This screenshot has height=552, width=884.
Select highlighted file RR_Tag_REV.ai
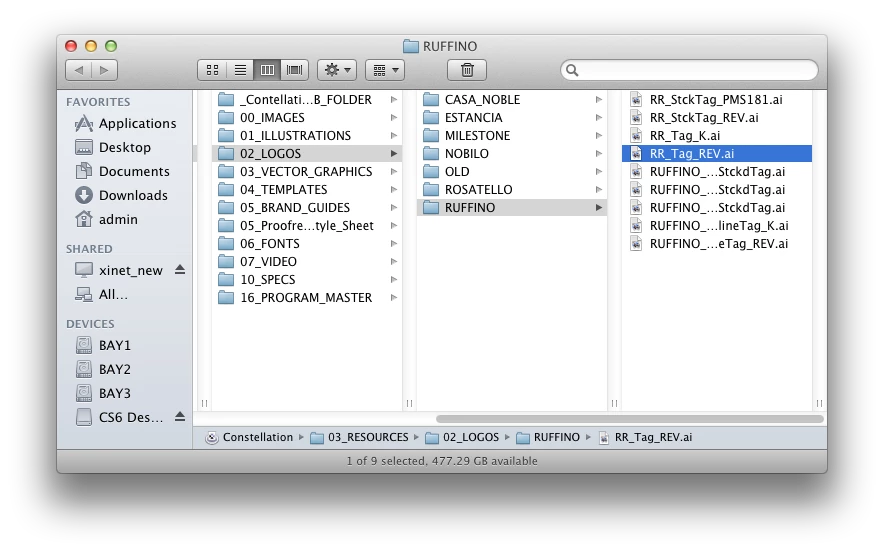pos(717,153)
